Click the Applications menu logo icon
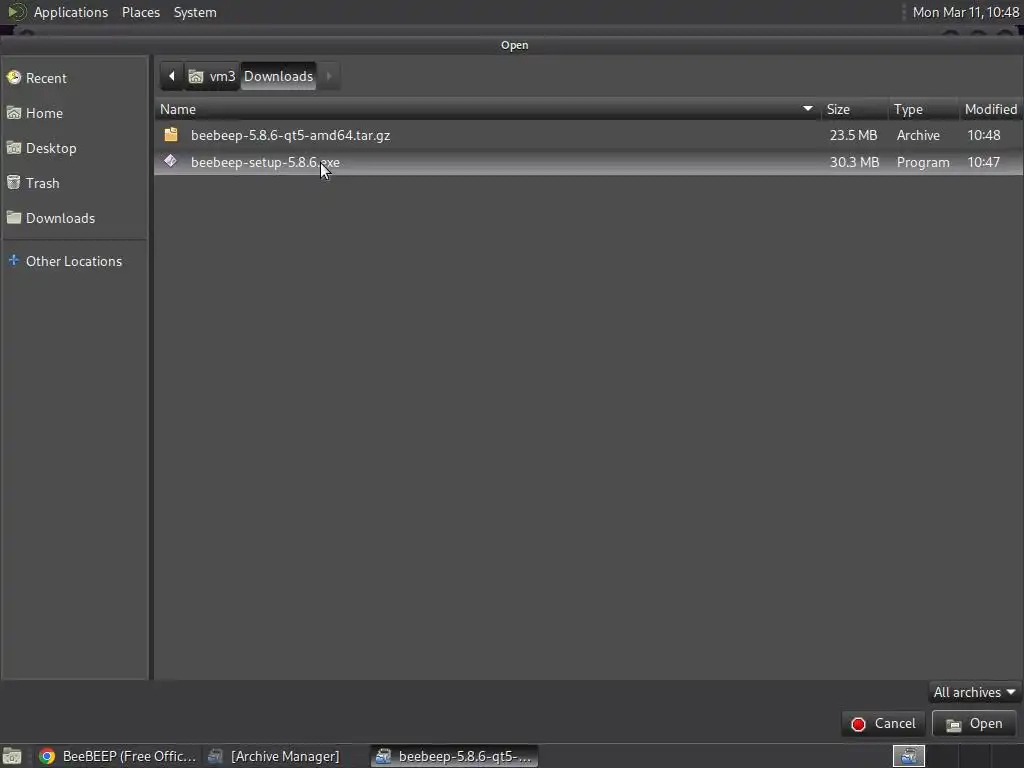 click(16, 12)
